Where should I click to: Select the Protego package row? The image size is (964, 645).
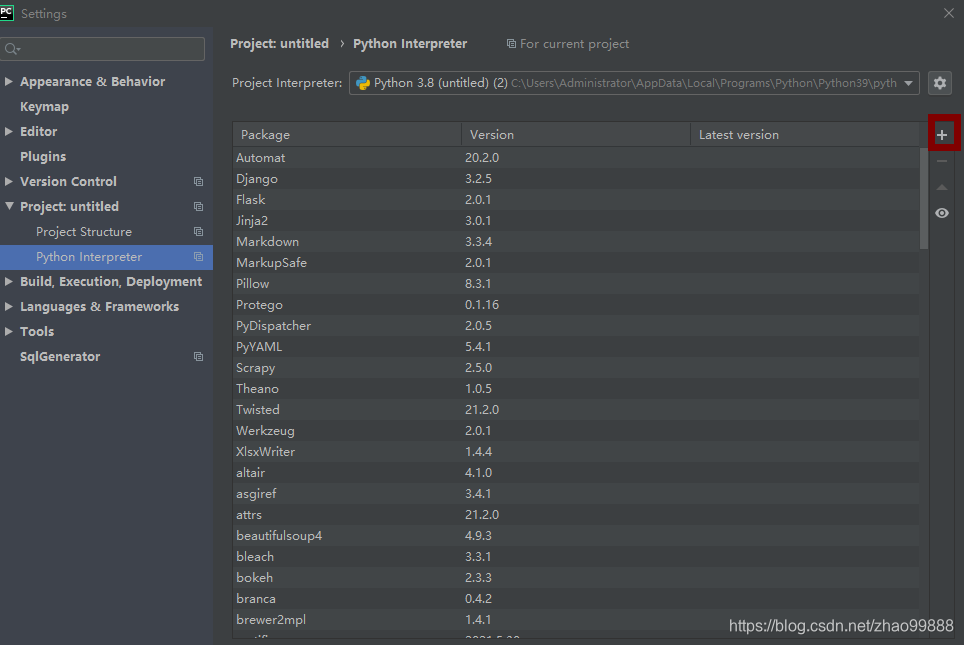(x=576, y=304)
